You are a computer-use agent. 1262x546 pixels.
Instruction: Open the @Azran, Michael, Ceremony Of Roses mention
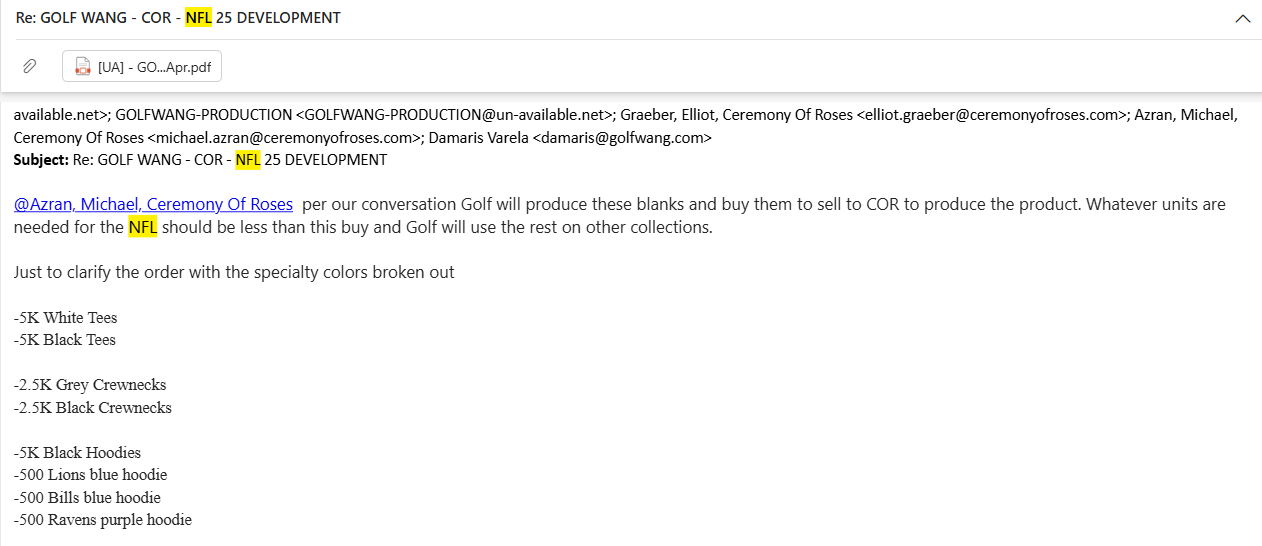153,204
